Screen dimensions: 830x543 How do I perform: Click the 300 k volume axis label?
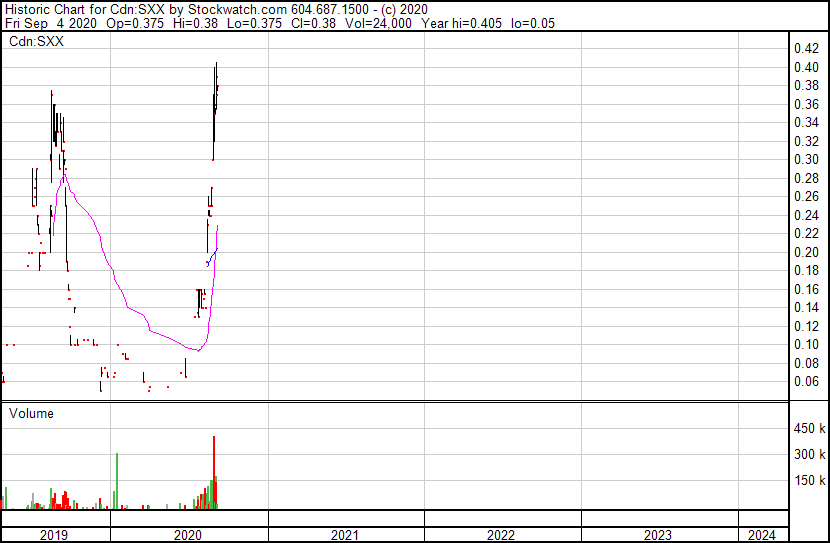(x=809, y=454)
